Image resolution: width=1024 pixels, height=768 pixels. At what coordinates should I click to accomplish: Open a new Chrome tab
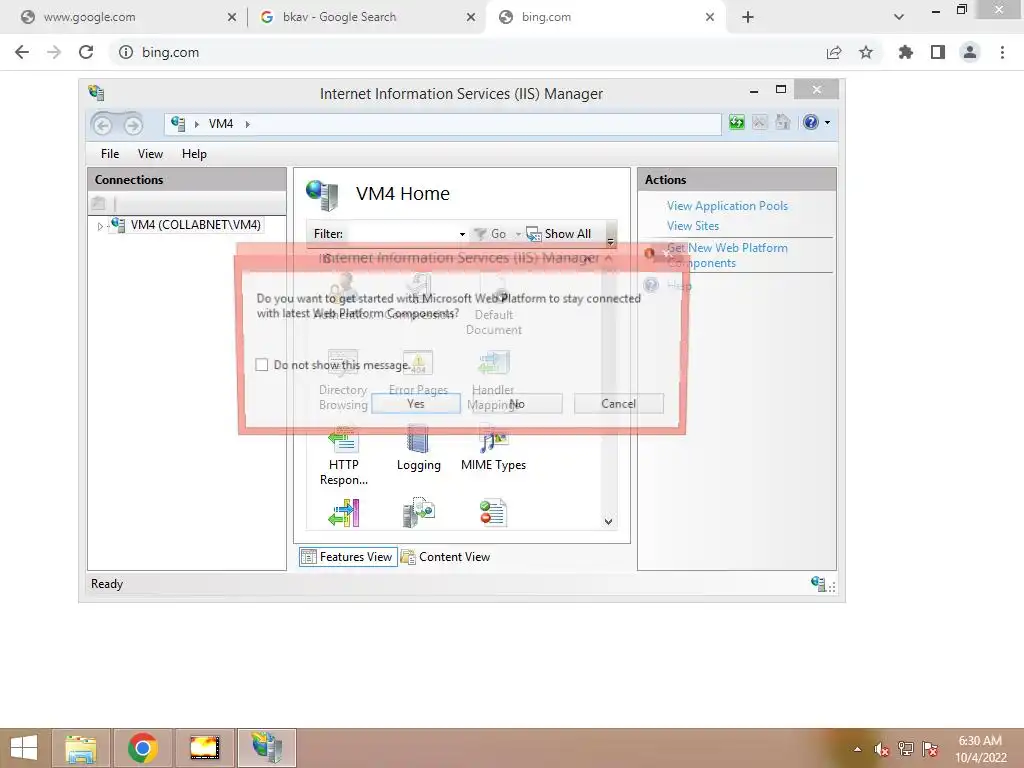click(x=748, y=17)
